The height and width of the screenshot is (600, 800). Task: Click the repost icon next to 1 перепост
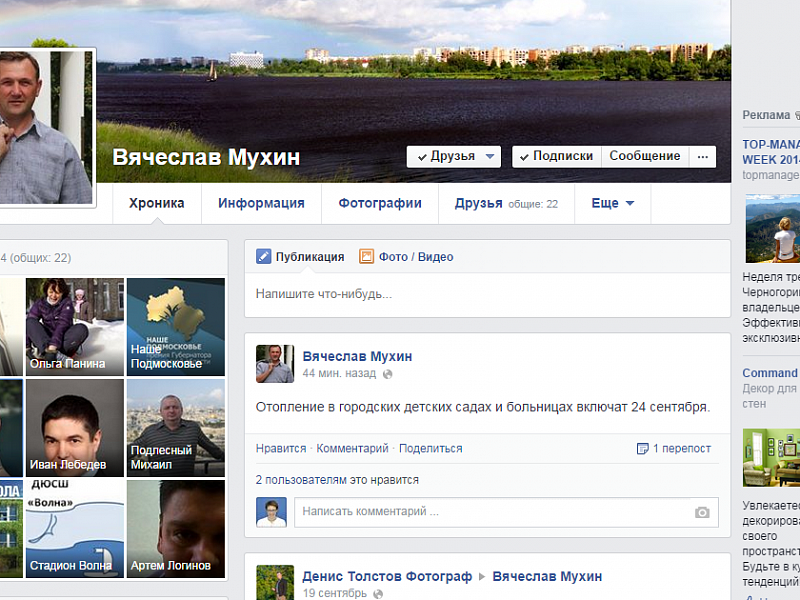(642, 448)
